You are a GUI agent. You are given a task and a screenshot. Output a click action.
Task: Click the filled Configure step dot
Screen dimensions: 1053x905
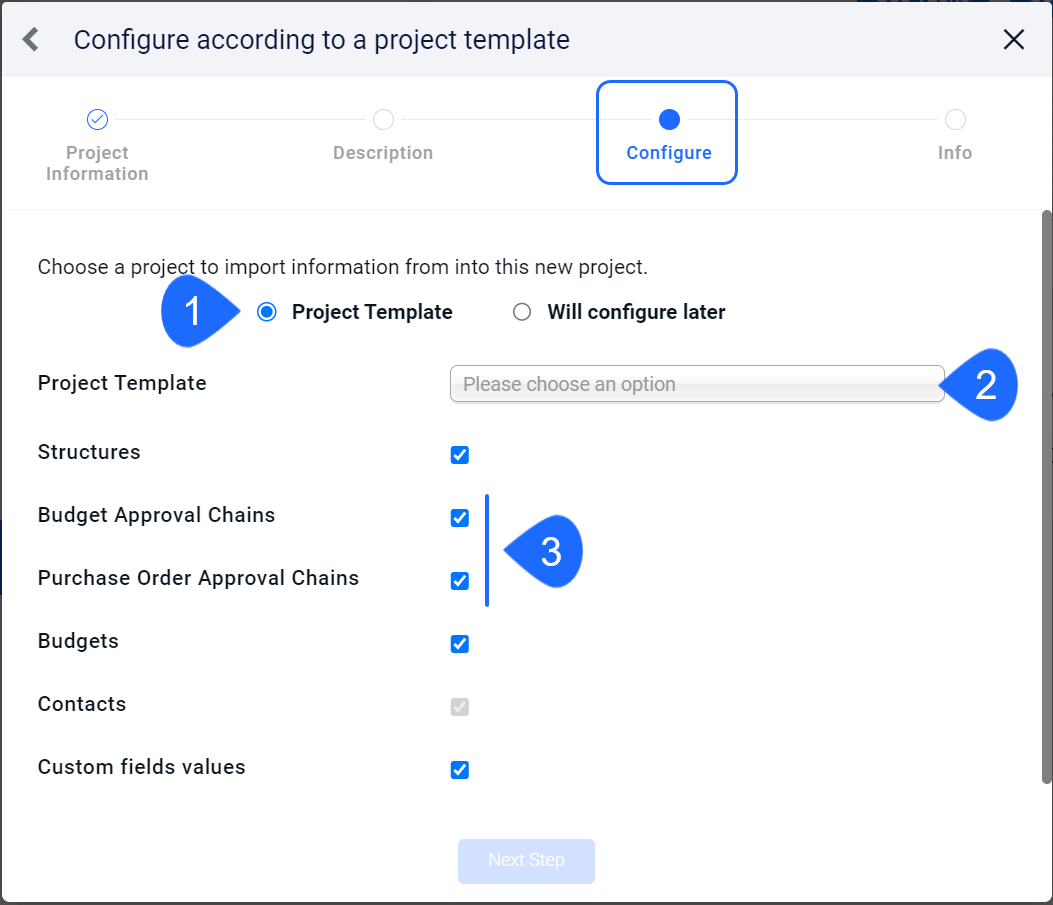669,120
